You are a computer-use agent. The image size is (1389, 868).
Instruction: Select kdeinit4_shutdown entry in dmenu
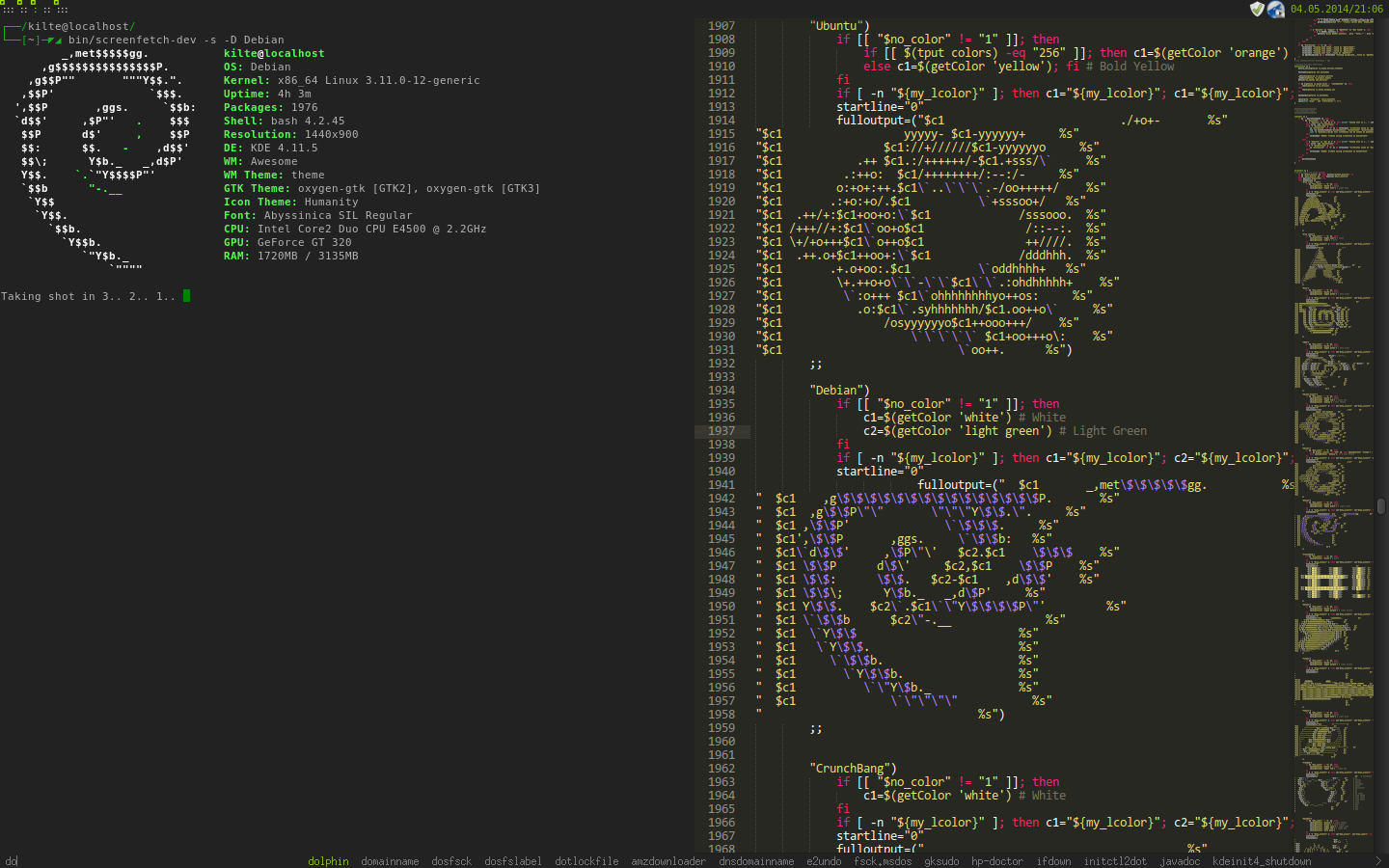1262,861
